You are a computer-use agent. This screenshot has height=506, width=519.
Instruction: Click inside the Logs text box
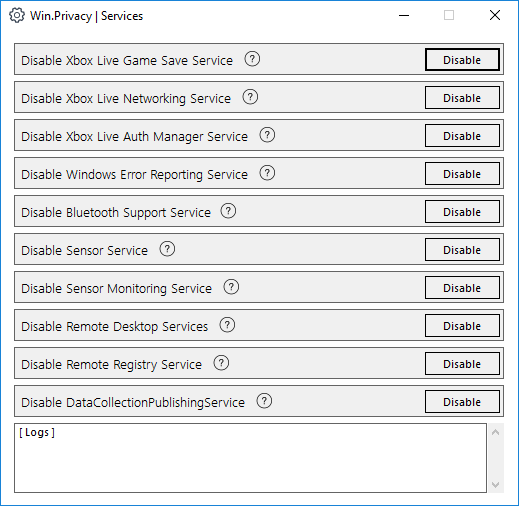250,458
